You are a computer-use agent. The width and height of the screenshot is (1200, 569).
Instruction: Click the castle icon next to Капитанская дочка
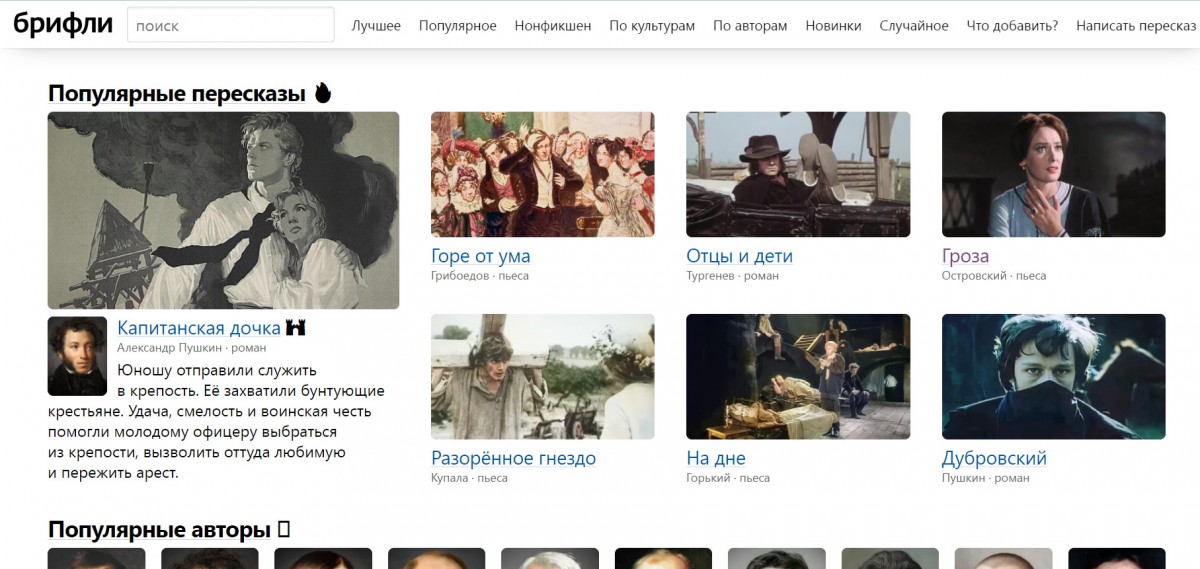(295, 327)
